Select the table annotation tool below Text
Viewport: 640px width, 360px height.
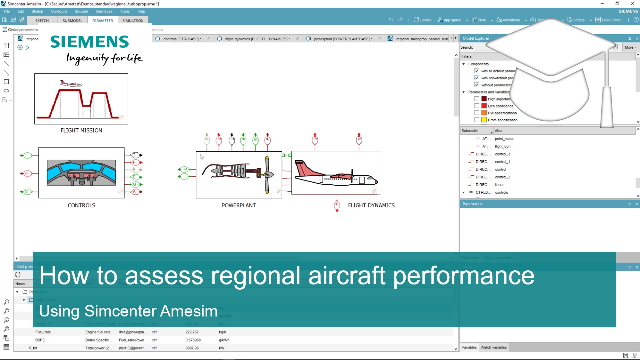coord(7,55)
